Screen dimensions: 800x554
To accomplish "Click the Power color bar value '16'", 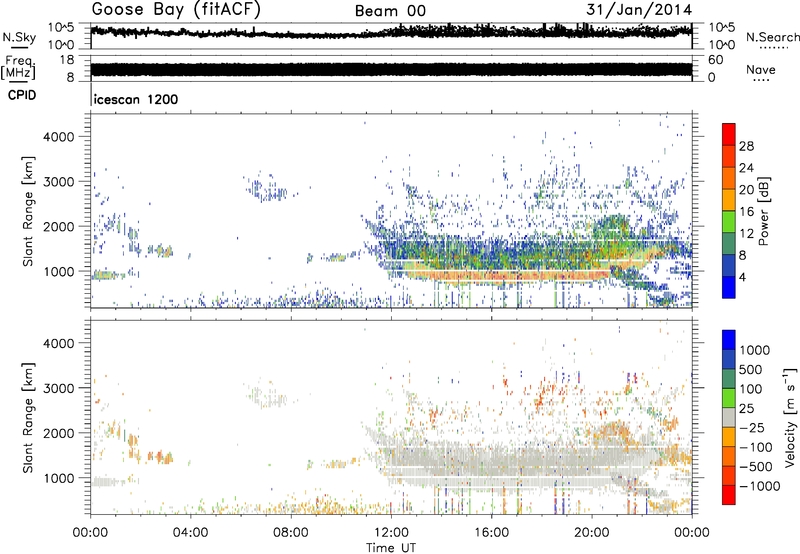I will click(746, 212).
